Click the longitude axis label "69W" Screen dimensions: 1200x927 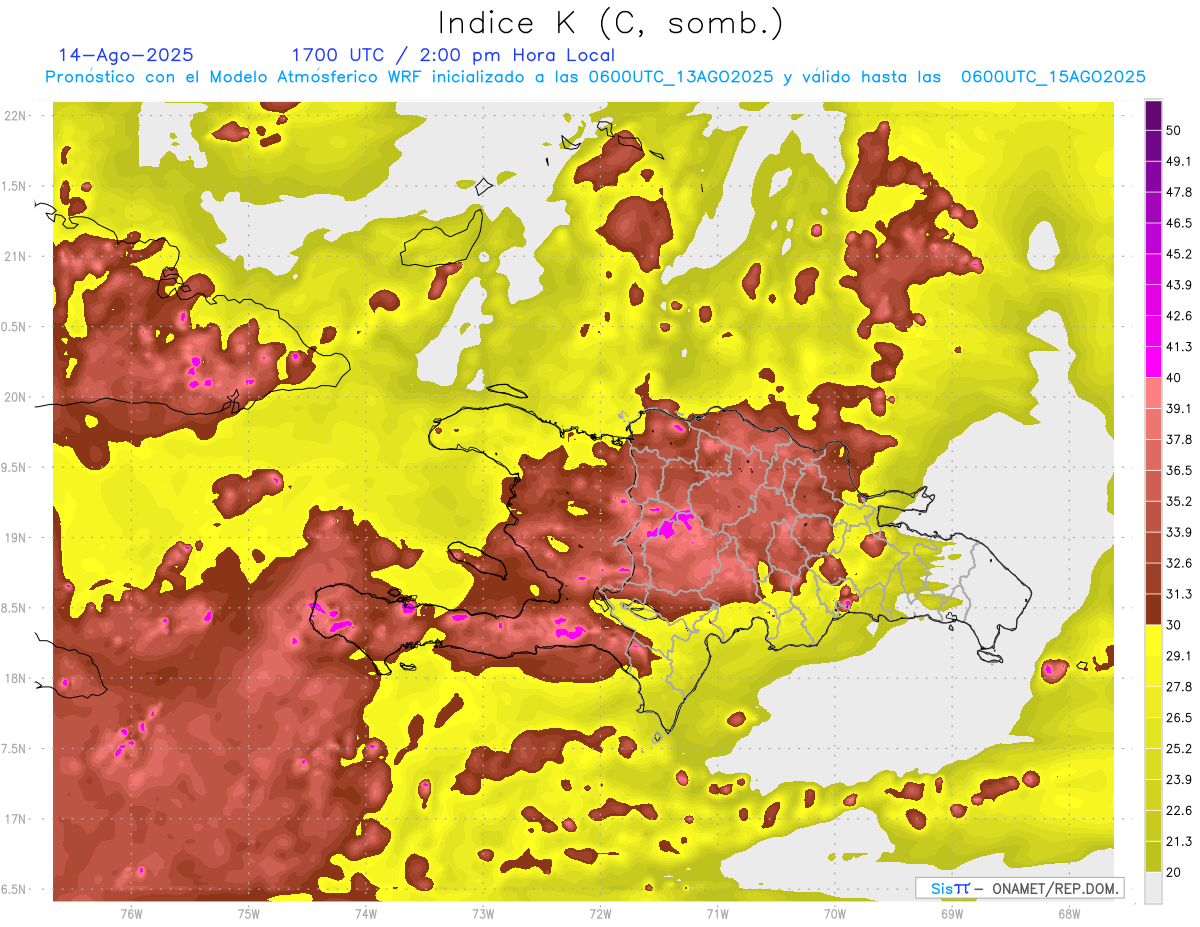[x=952, y=914]
